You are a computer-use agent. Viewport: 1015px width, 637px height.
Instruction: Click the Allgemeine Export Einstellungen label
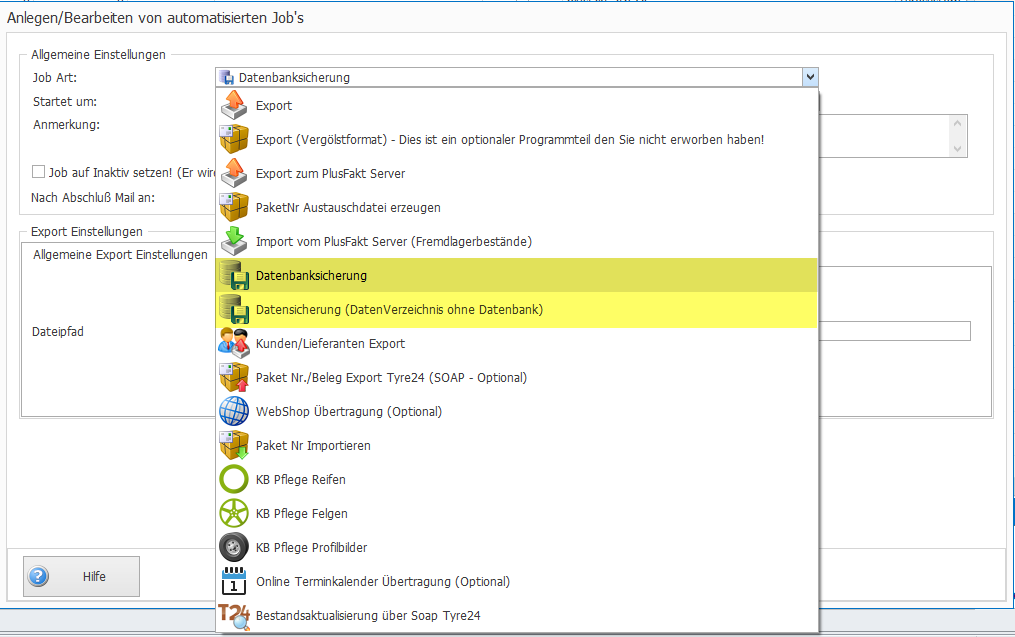click(120, 254)
